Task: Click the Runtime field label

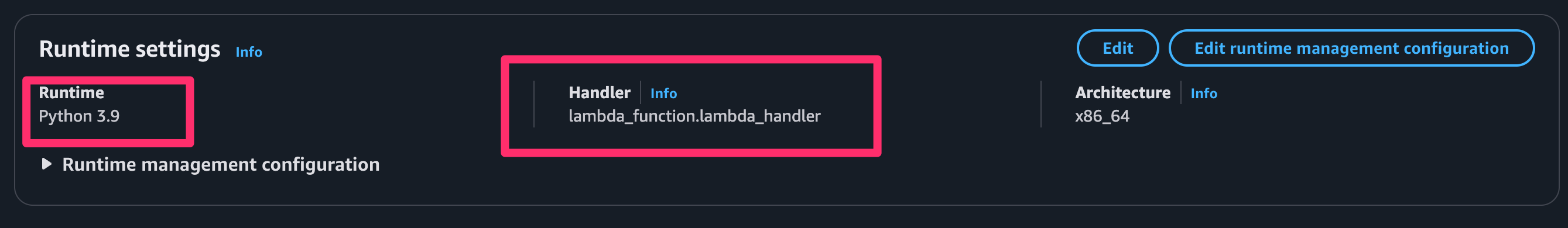Action: pyautogui.click(x=71, y=92)
